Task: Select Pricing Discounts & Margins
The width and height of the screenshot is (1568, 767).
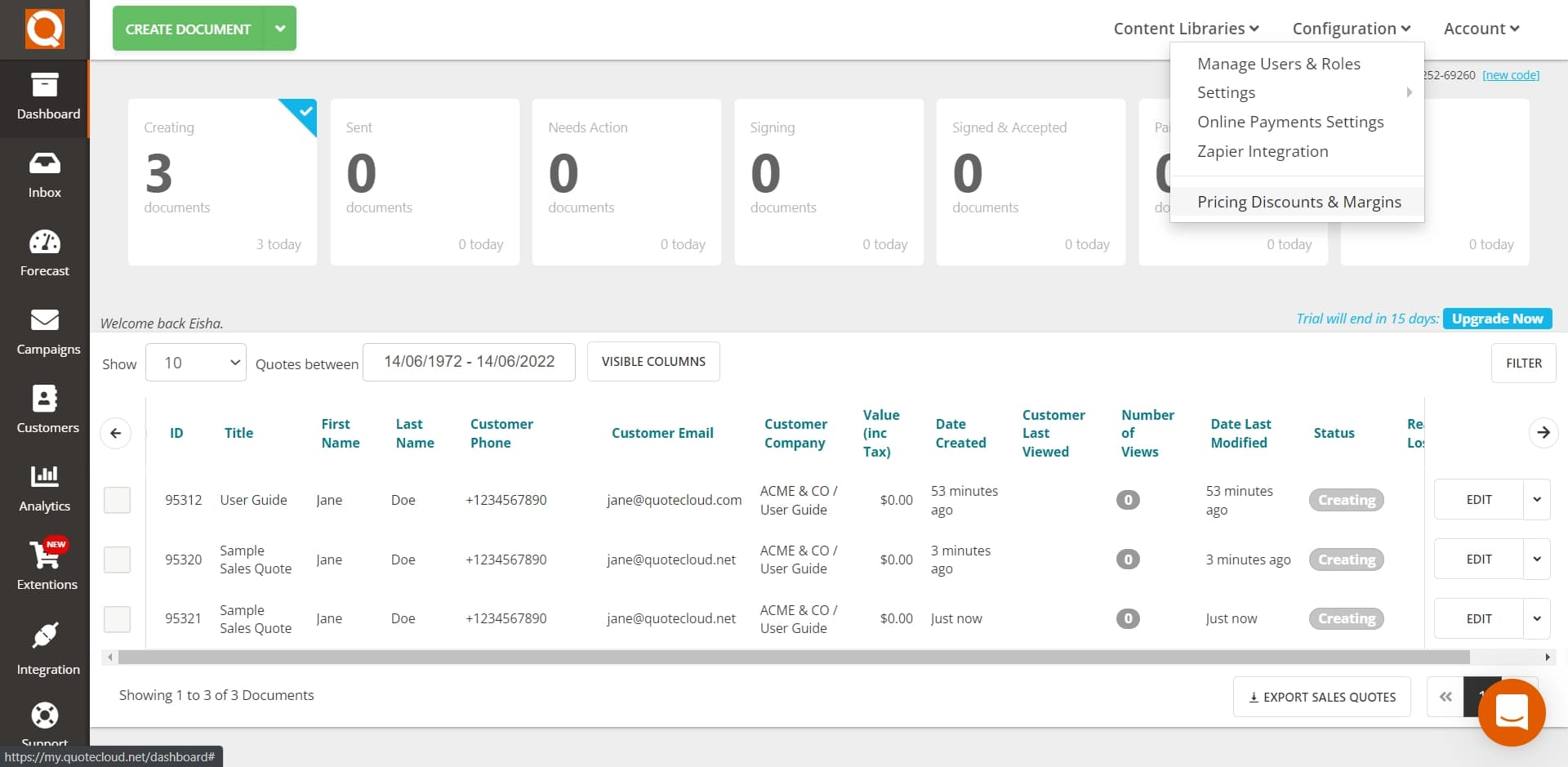Action: [x=1298, y=202]
